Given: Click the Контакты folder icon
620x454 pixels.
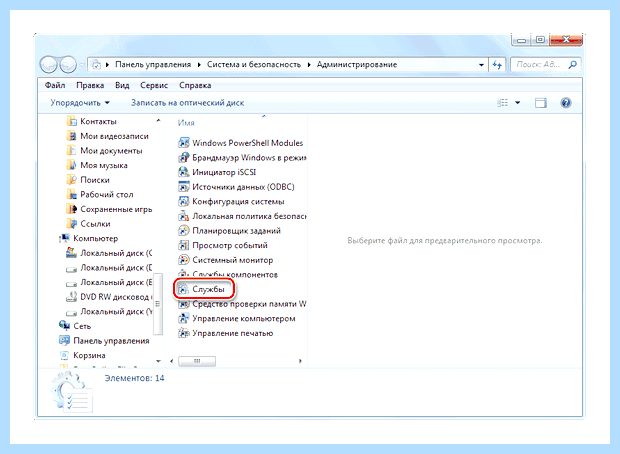Looking at the screenshot, I should pyautogui.click(x=72, y=121).
